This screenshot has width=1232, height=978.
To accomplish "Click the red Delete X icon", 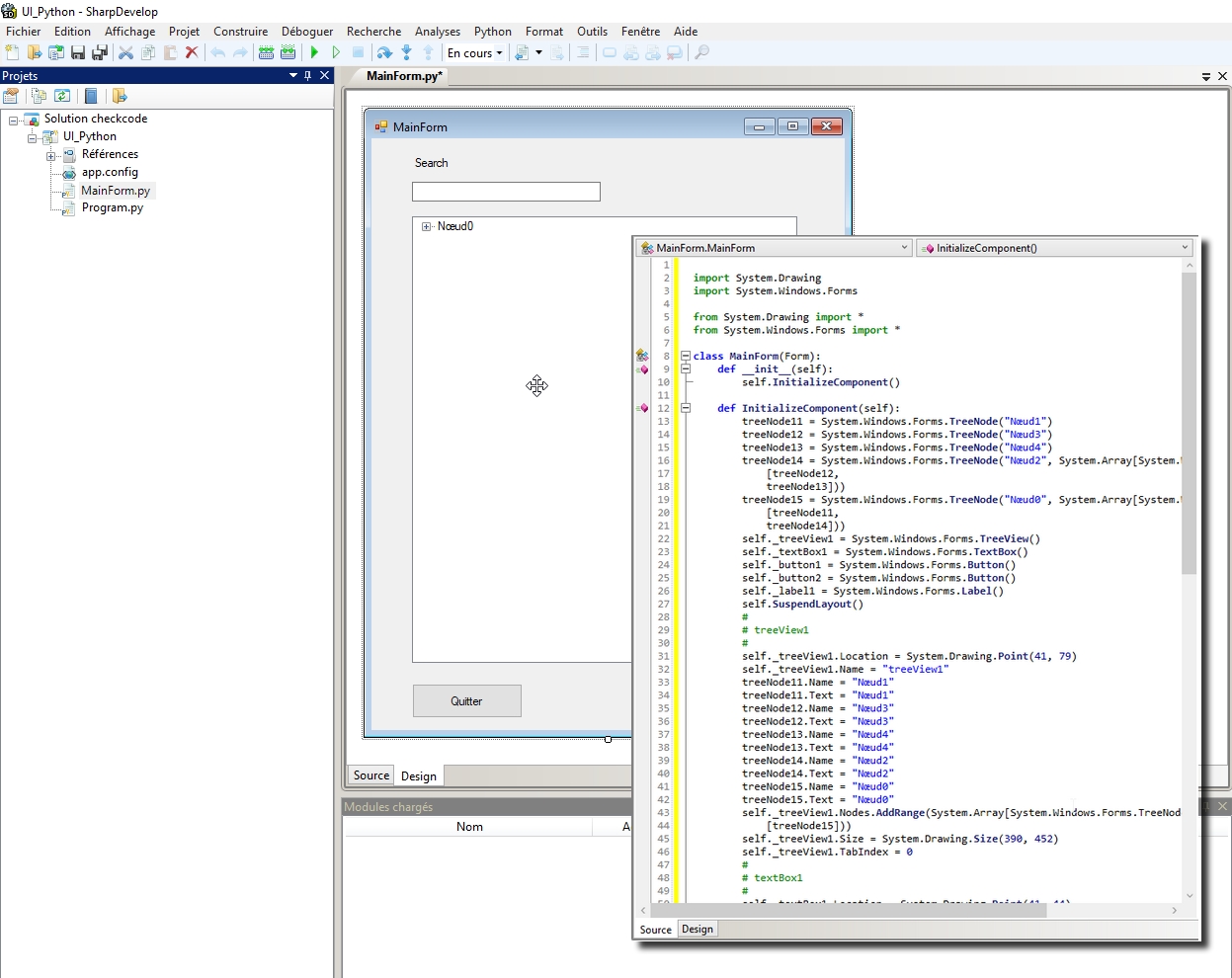I will [192, 52].
